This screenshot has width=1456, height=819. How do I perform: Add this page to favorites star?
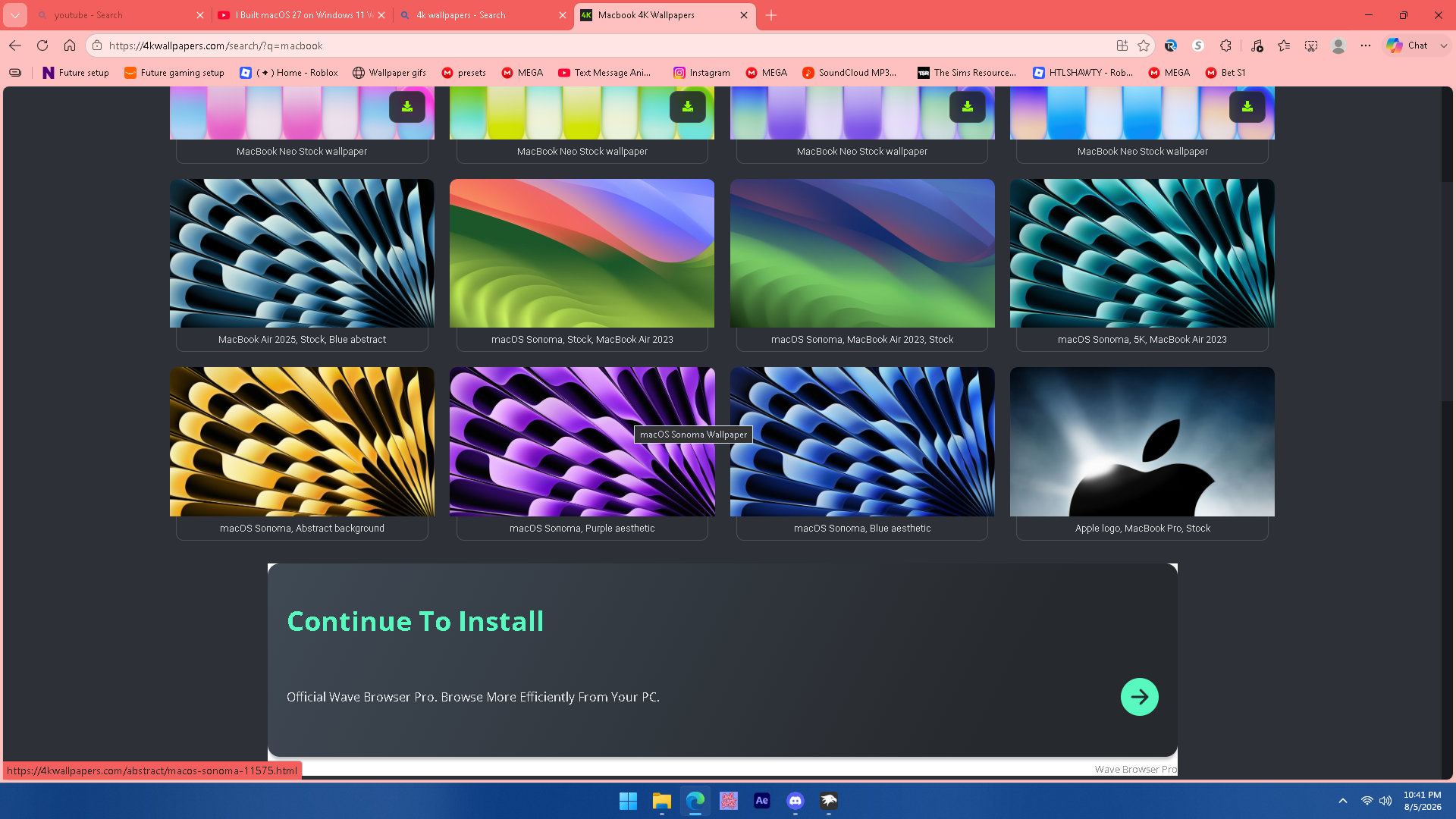click(x=1144, y=45)
